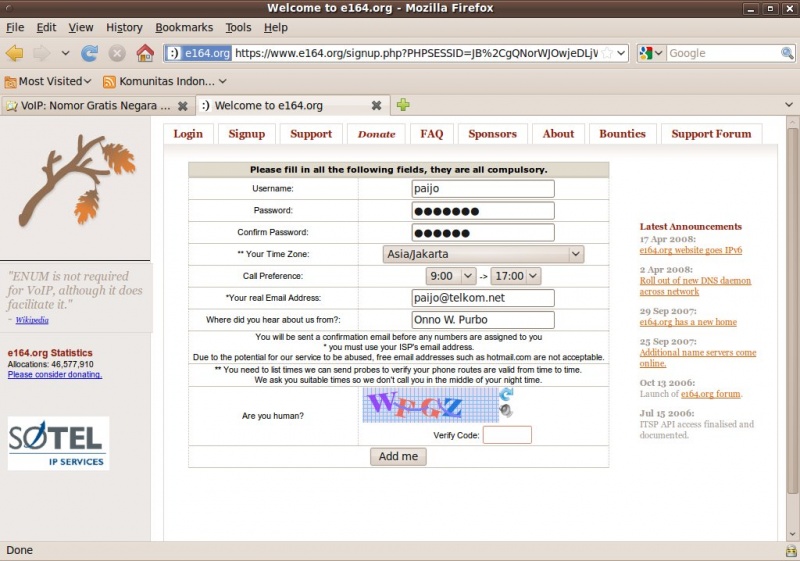This screenshot has width=800, height=561.
Task: Click the Sotel IP Services sponsor logo
Action: tap(58, 443)
